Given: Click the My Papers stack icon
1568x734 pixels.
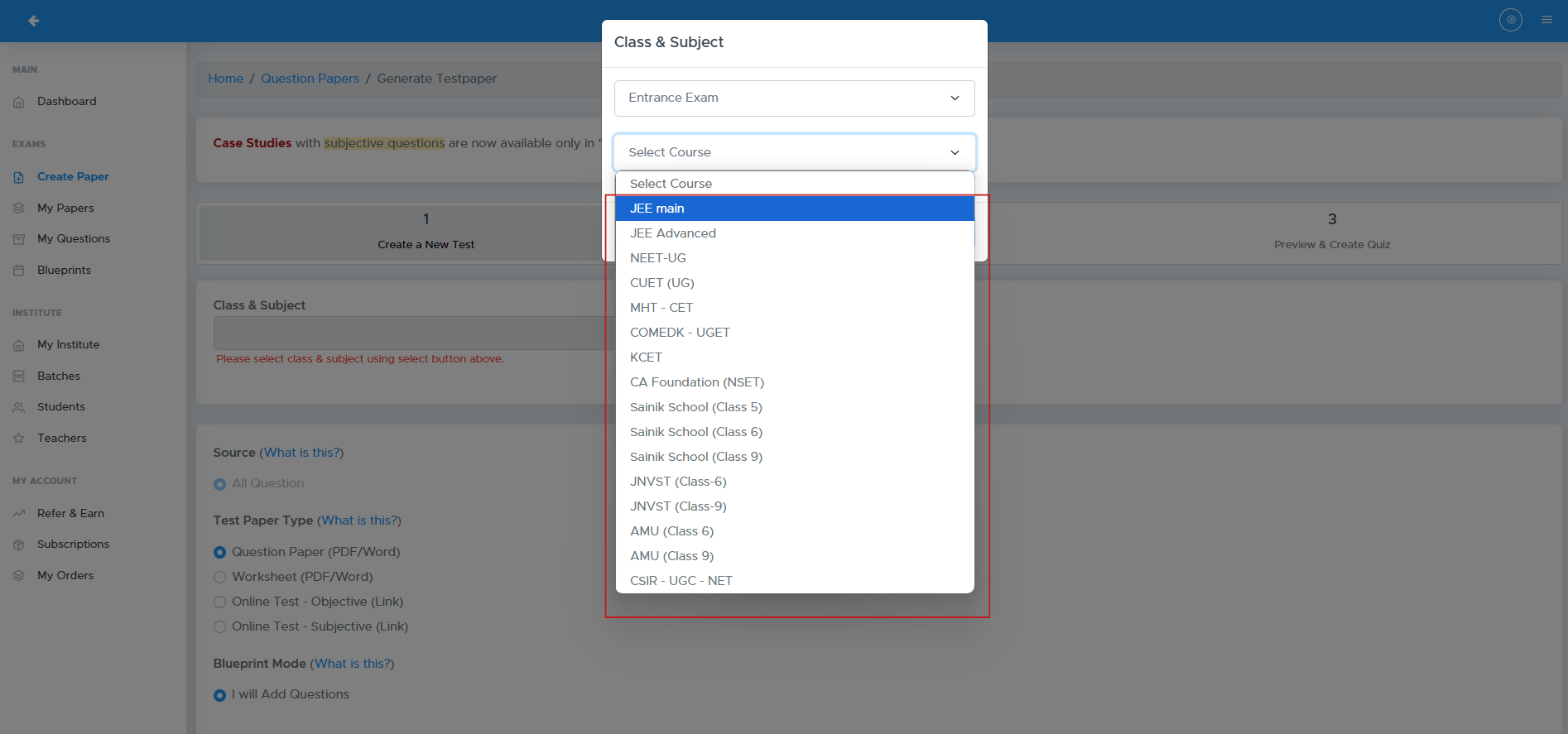Looking at the screenshot, I should tap(19, 209).
